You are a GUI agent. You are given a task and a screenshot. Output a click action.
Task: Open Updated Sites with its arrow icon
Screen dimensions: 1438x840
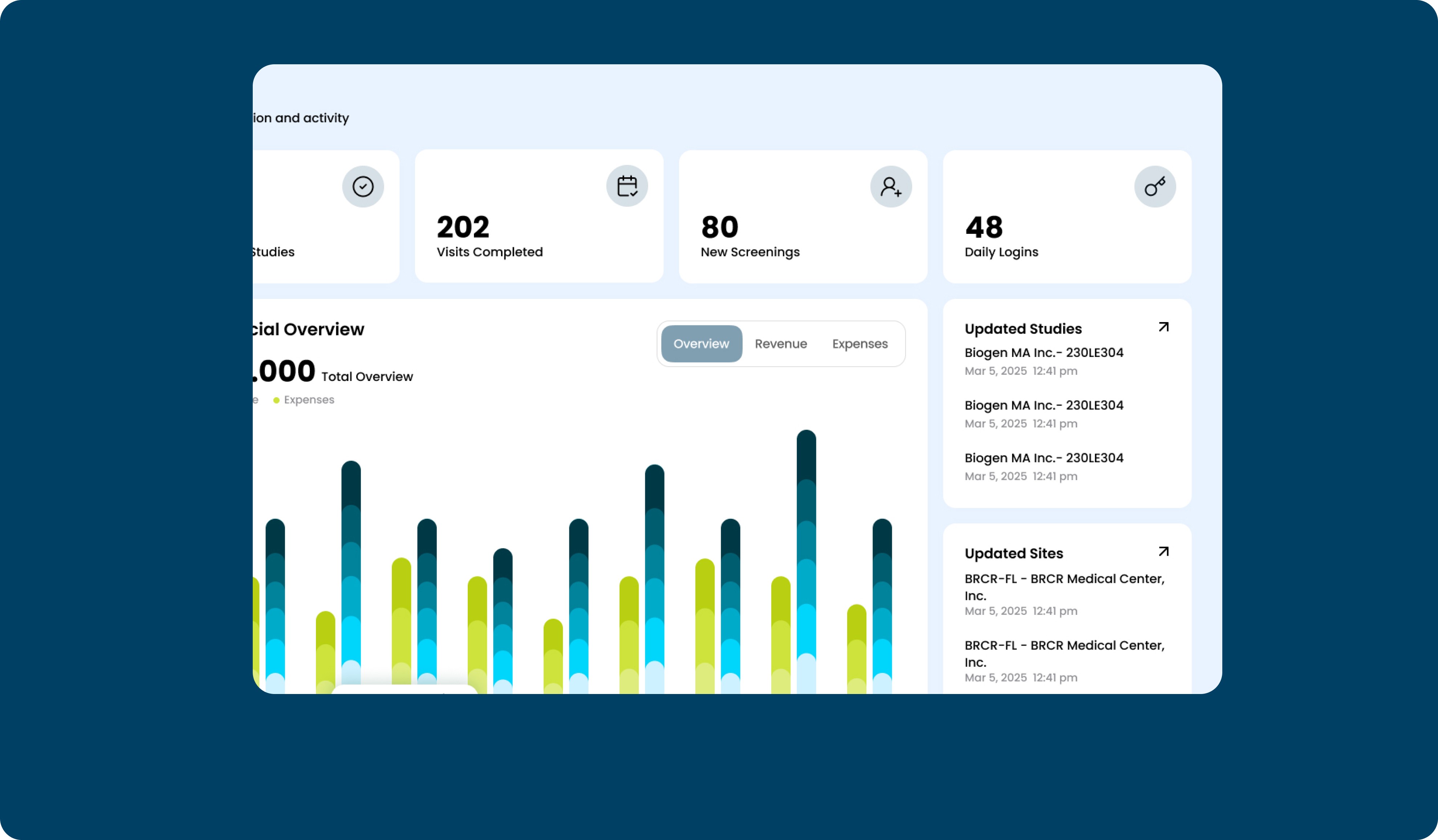(1163, 552)
